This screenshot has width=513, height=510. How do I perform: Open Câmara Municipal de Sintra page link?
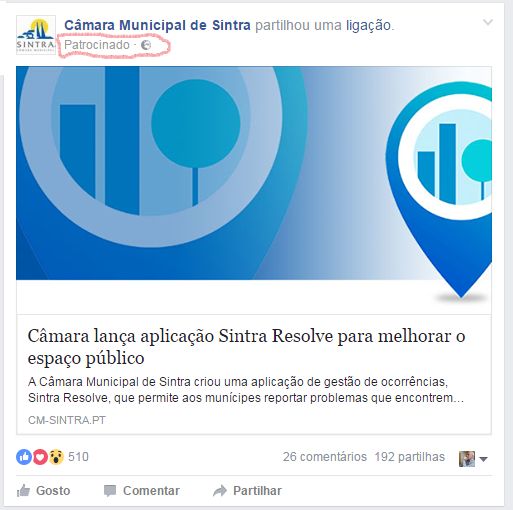point(157,25)
